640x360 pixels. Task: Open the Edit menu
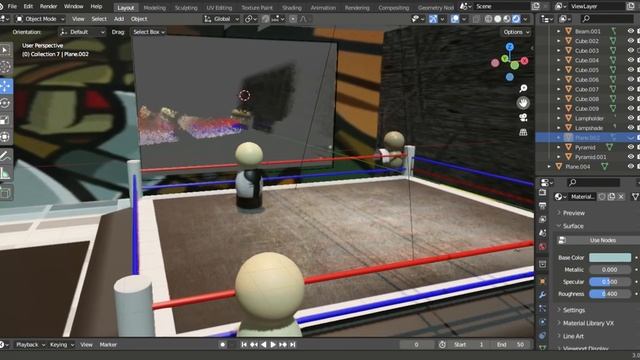[28, 7]
